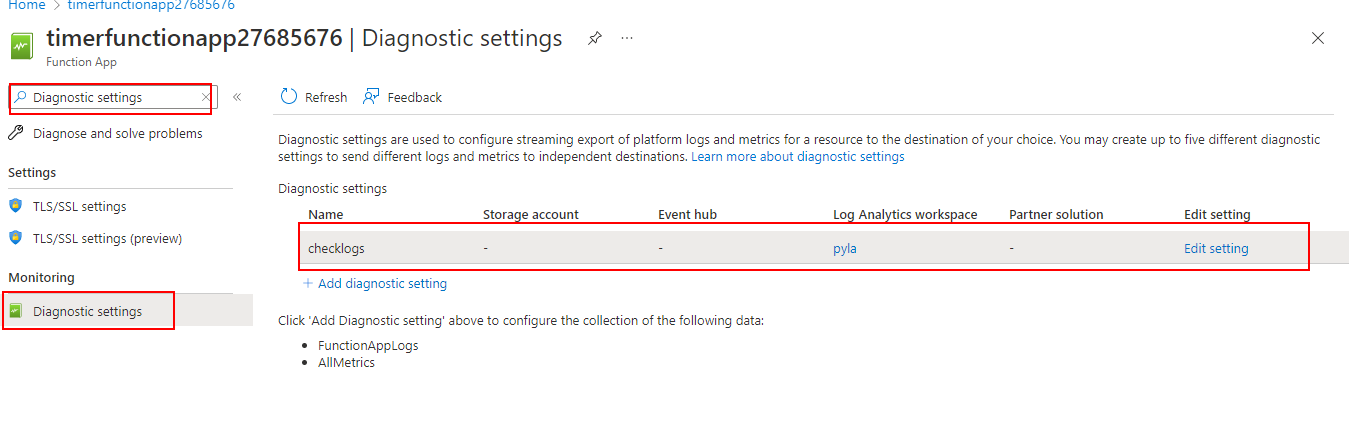The height and width of the screenshot is (423, 1354).
Task: Click the timerfunctionapp27685676 breadcrumb
Action: 151,5
